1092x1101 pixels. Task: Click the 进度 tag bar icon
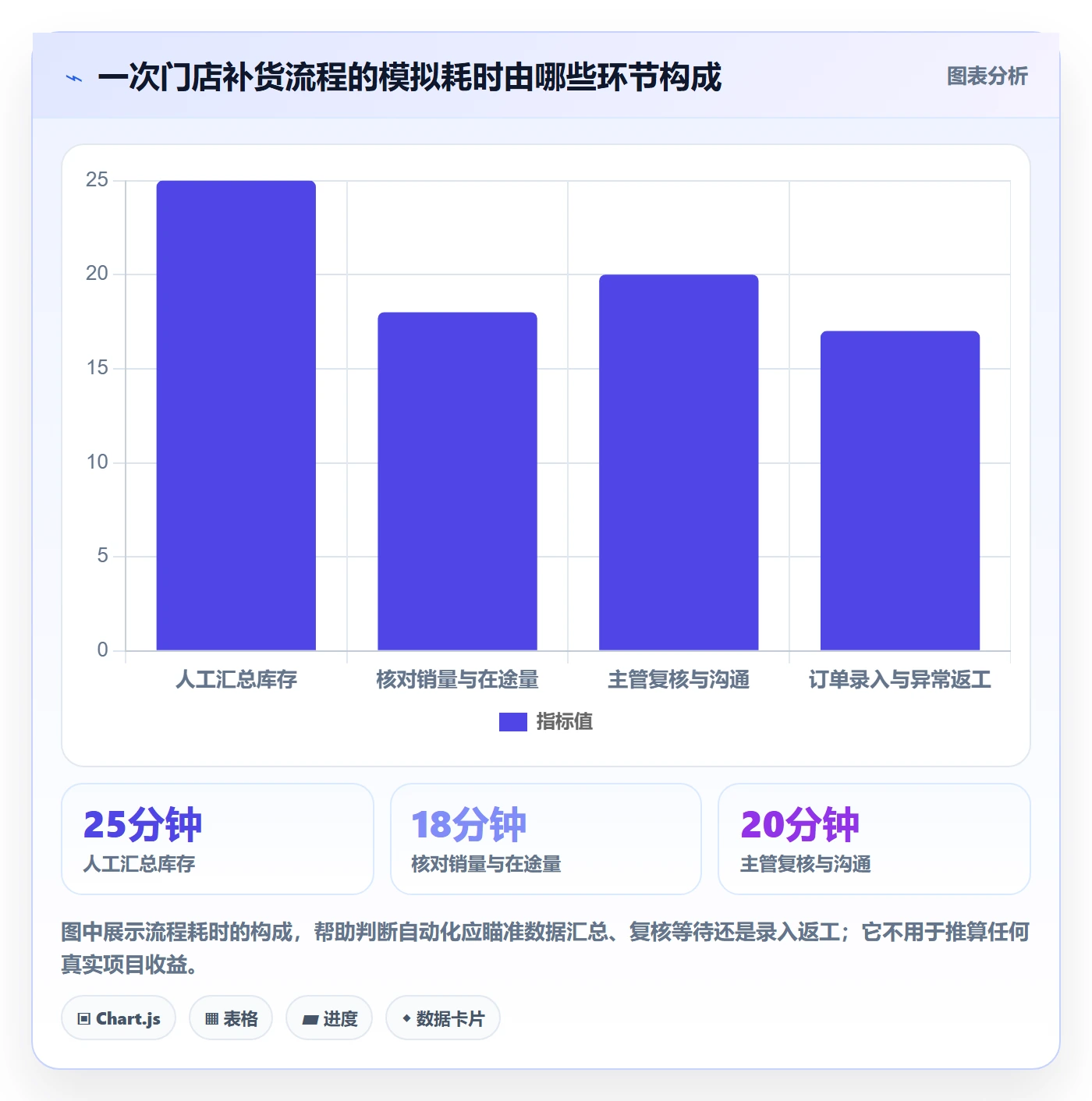click(x=310, y=1019)
